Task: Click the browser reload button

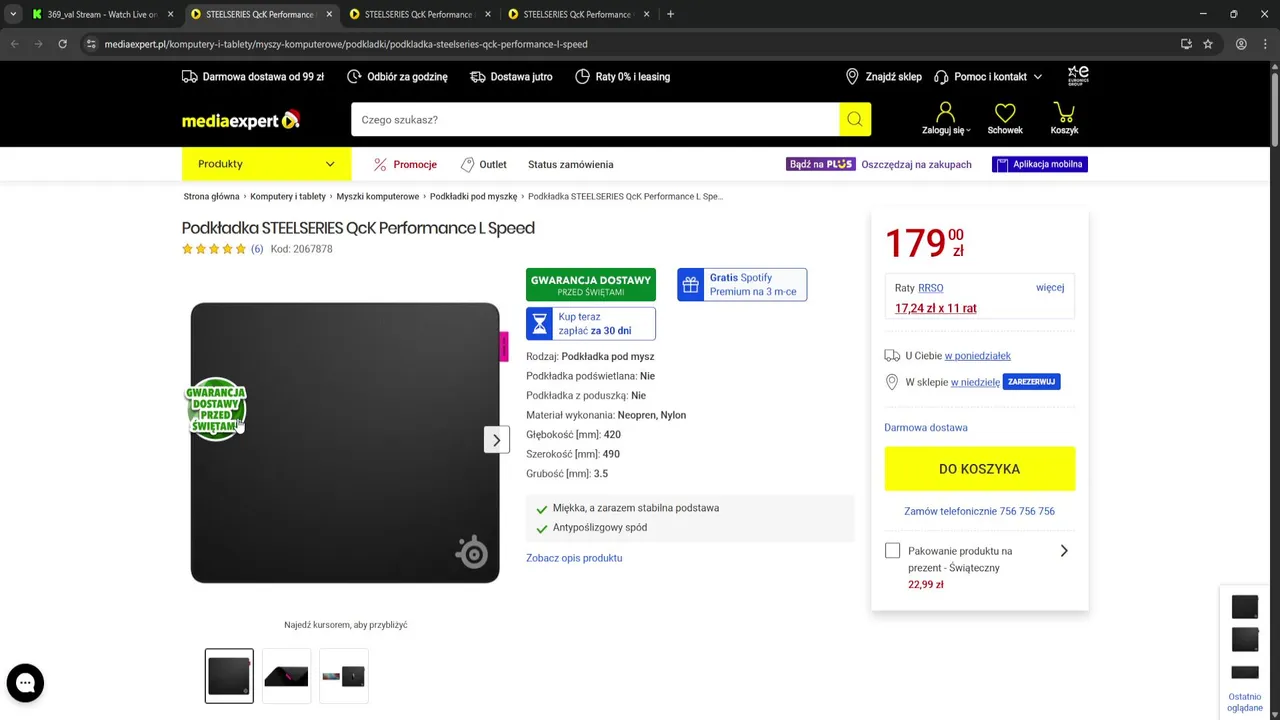Action: [62, 44]
